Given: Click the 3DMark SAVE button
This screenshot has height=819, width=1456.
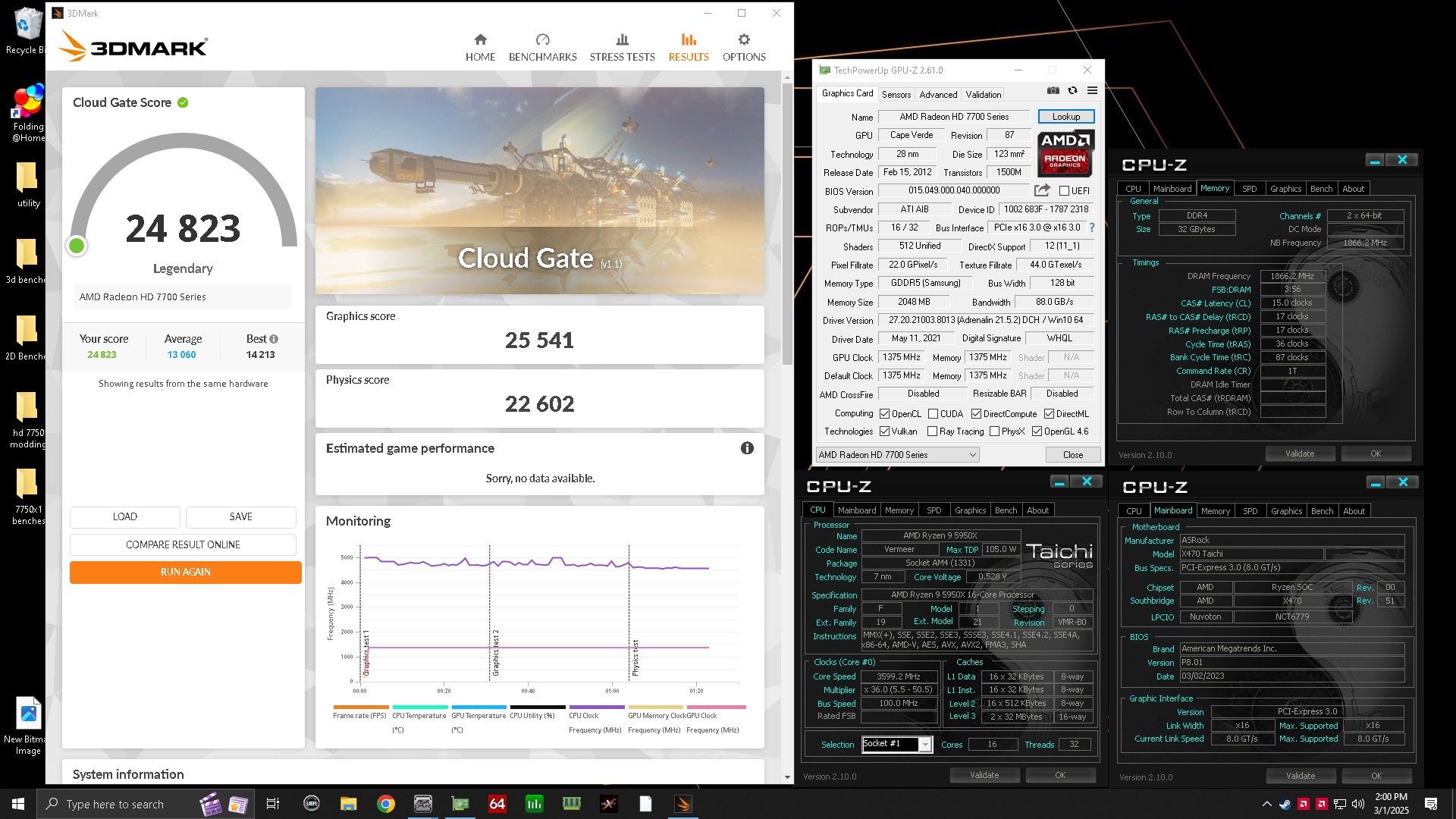Looking at the screenshot, I should tap(240, 517).
